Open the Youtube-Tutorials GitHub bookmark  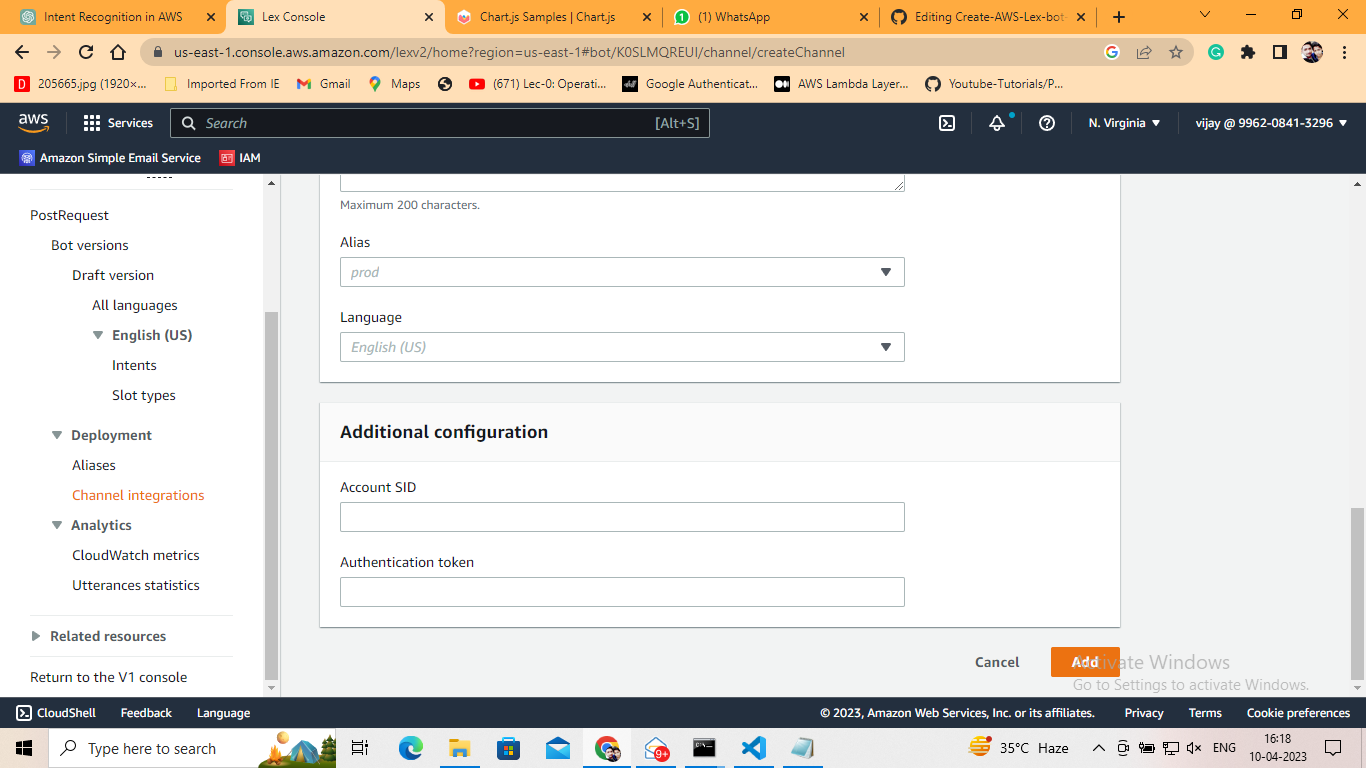[x=931, y=84]
